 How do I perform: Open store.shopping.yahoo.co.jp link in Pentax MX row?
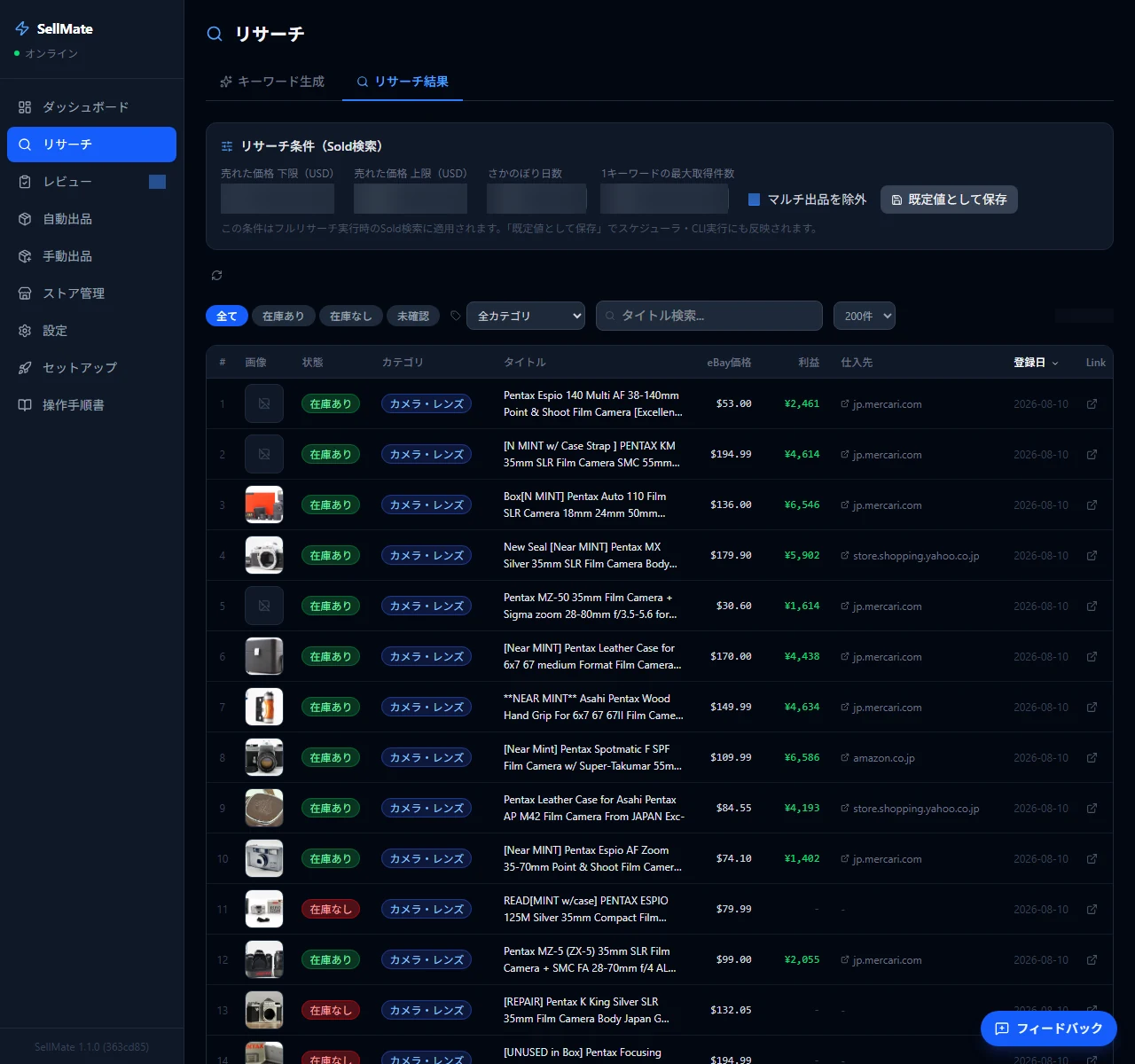(910, 556)
